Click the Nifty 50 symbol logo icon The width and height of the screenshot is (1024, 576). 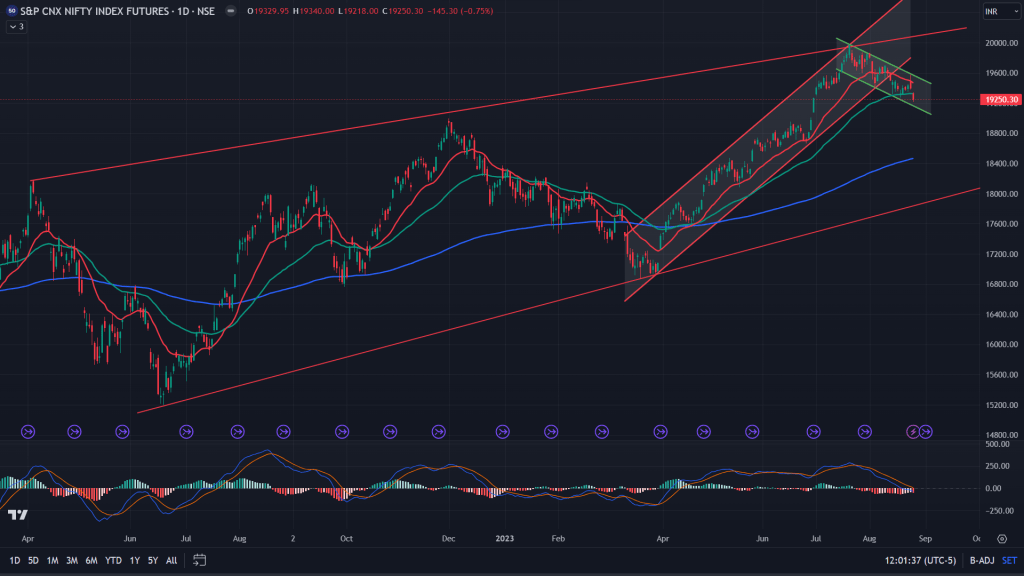pyautogui.click(x=10, y=11)
